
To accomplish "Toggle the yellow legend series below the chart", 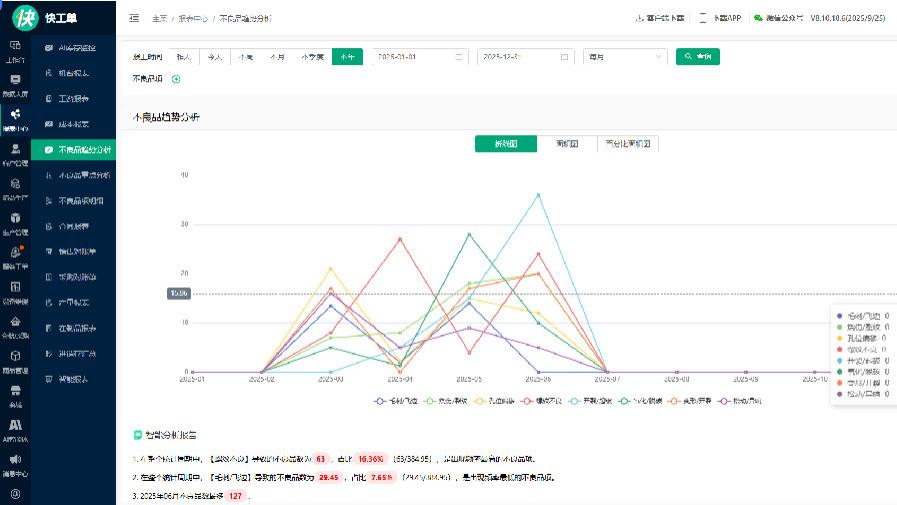I will click(494, 401).
